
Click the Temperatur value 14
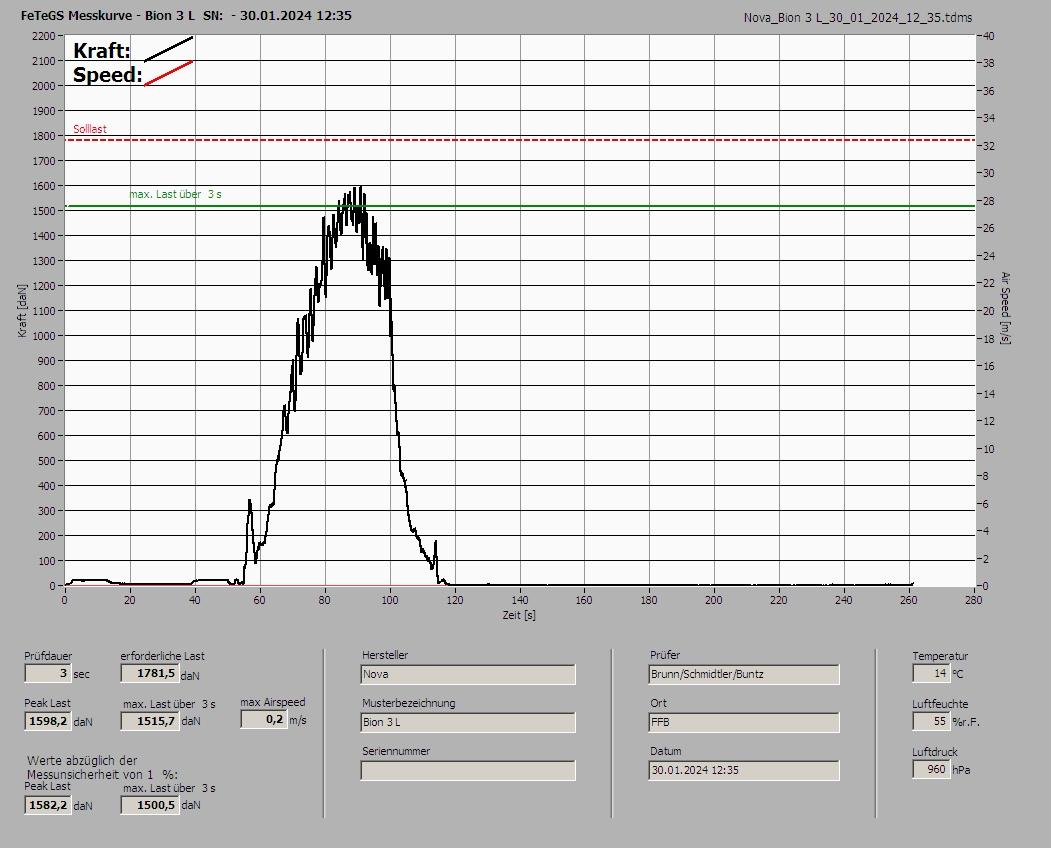point(931,673)
